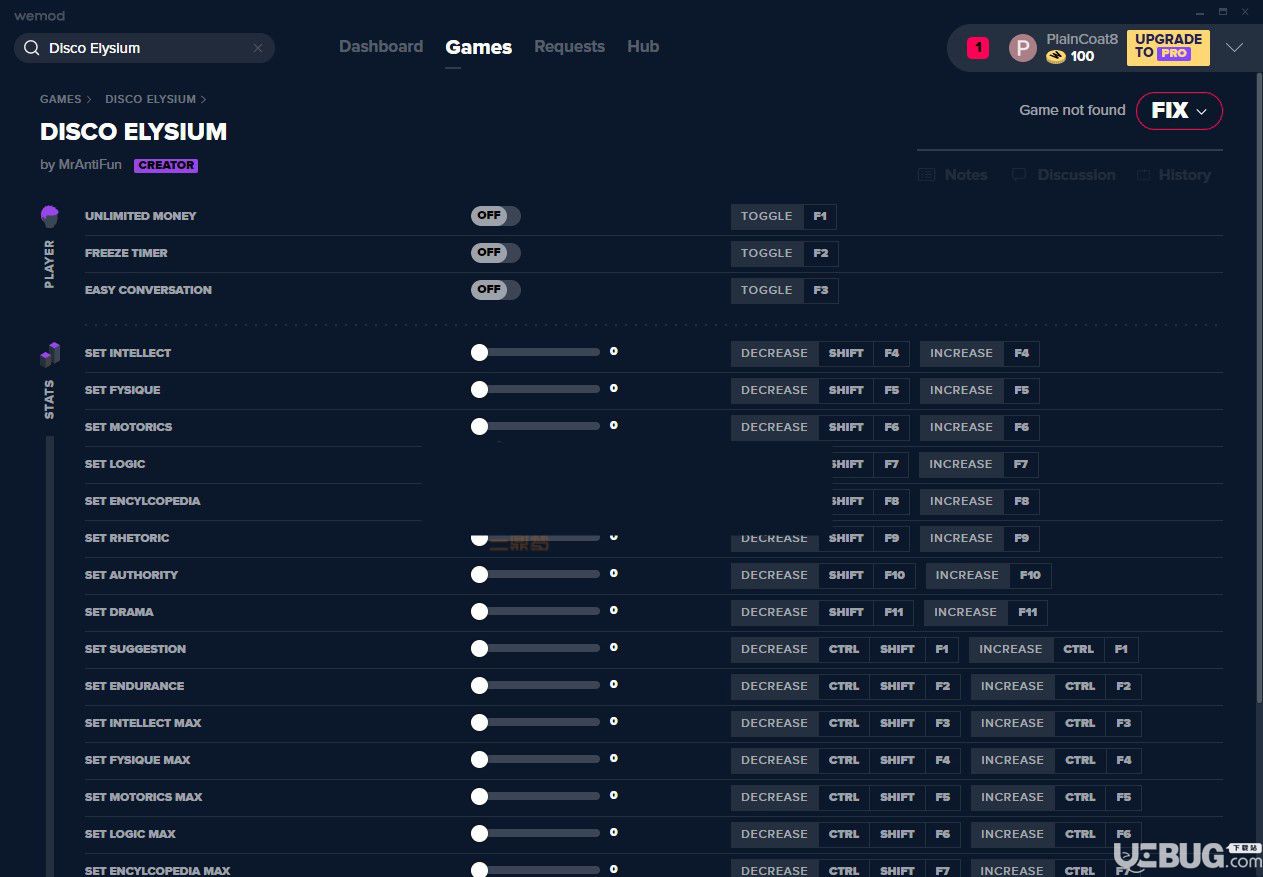Focus the game search input field
This screenshot has height=877, width=1263.
pyautogui.click(x=145, y=48)
